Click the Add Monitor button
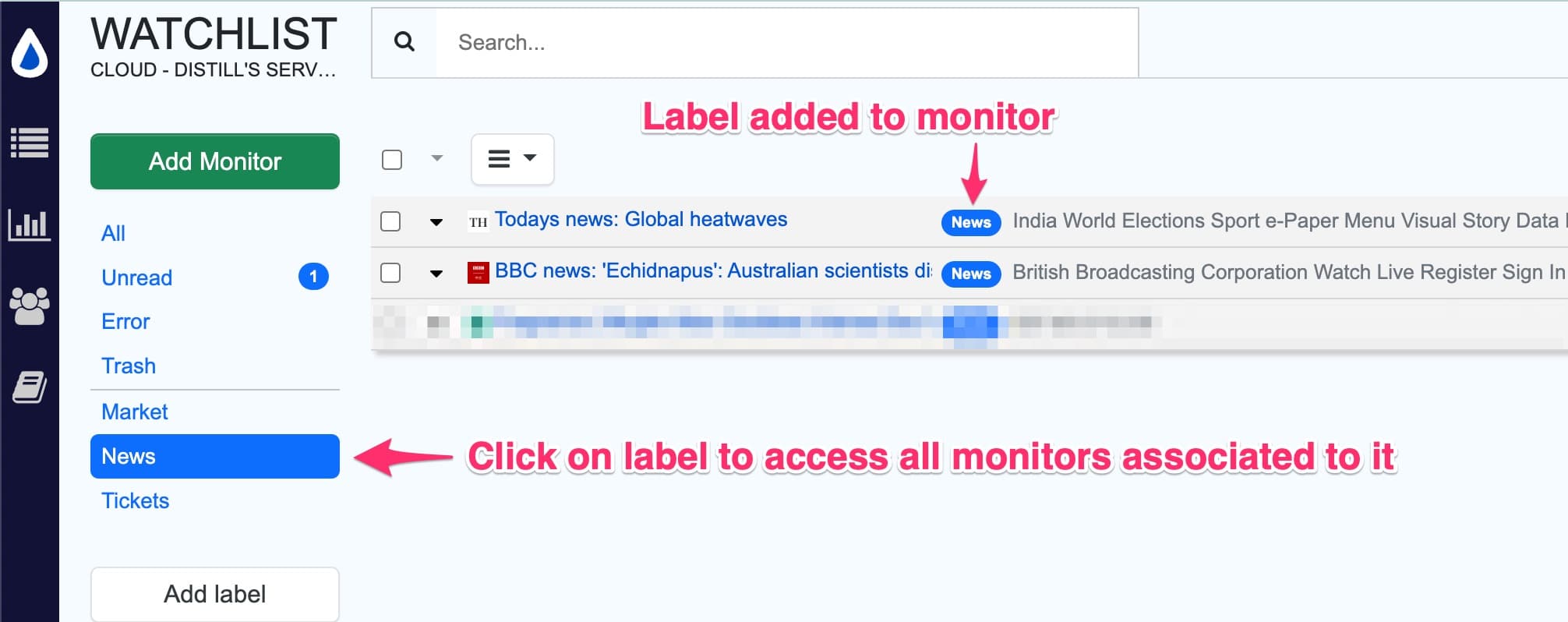The width and height of the screenshot is (1568, 622). 214,161
